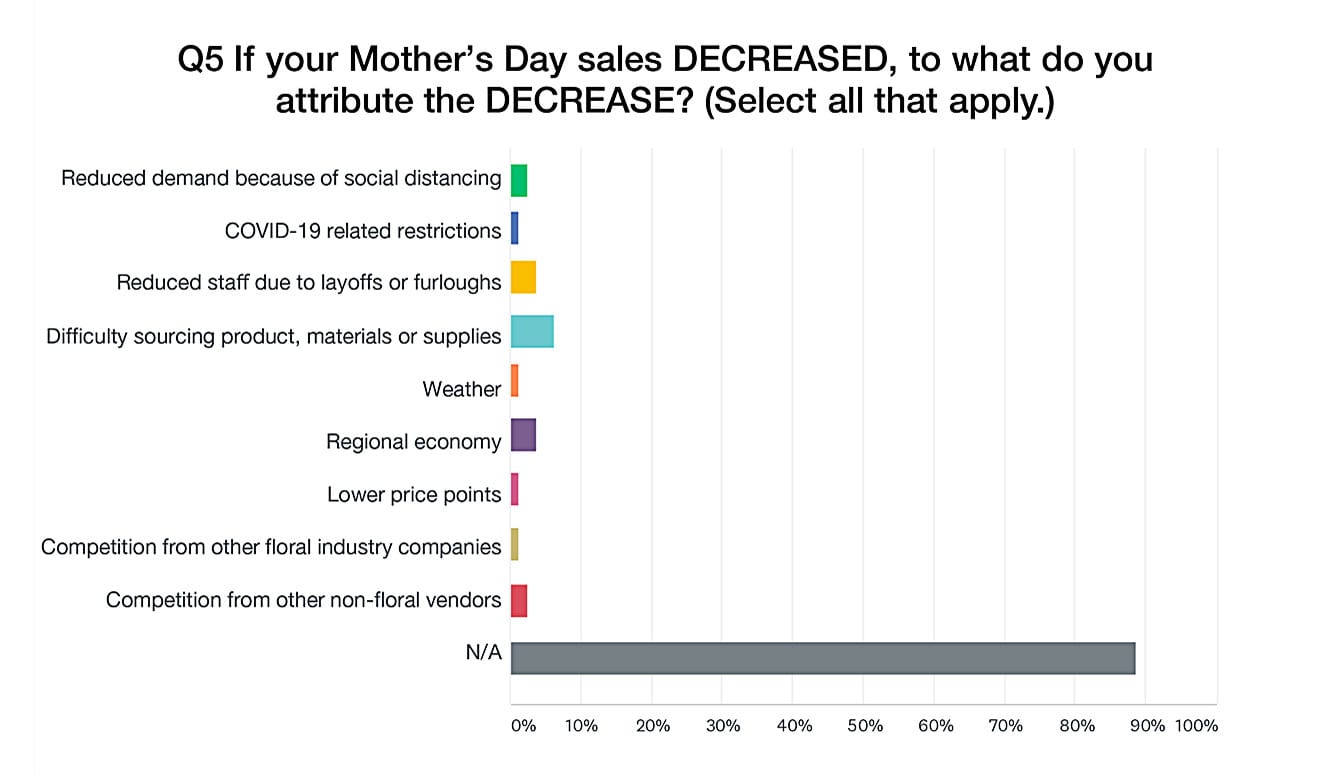Click the 0% axis tick label
The width and height of the screenshot is (1320, 774).
523,726
